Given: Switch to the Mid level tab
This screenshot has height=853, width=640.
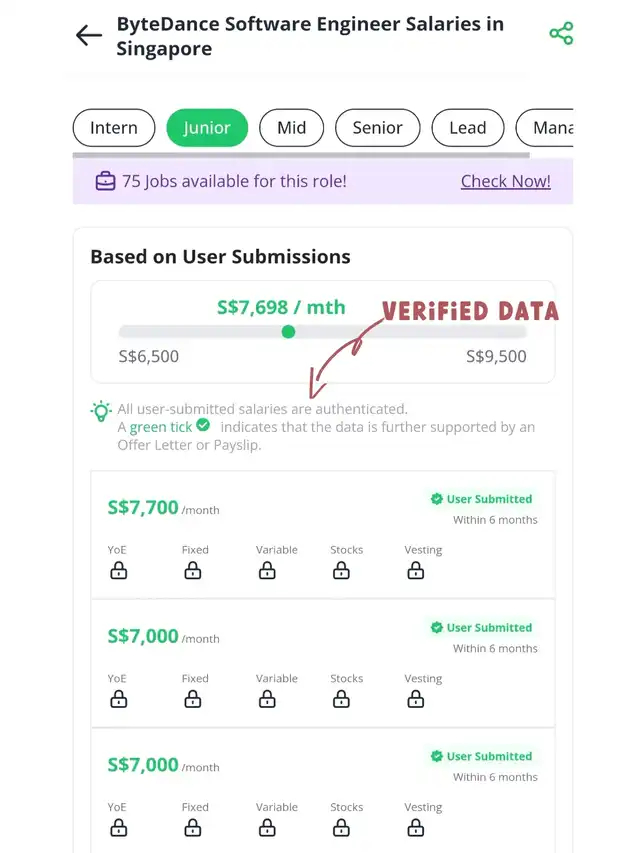Looking at the screenshot, I should [x=291, y=128].
